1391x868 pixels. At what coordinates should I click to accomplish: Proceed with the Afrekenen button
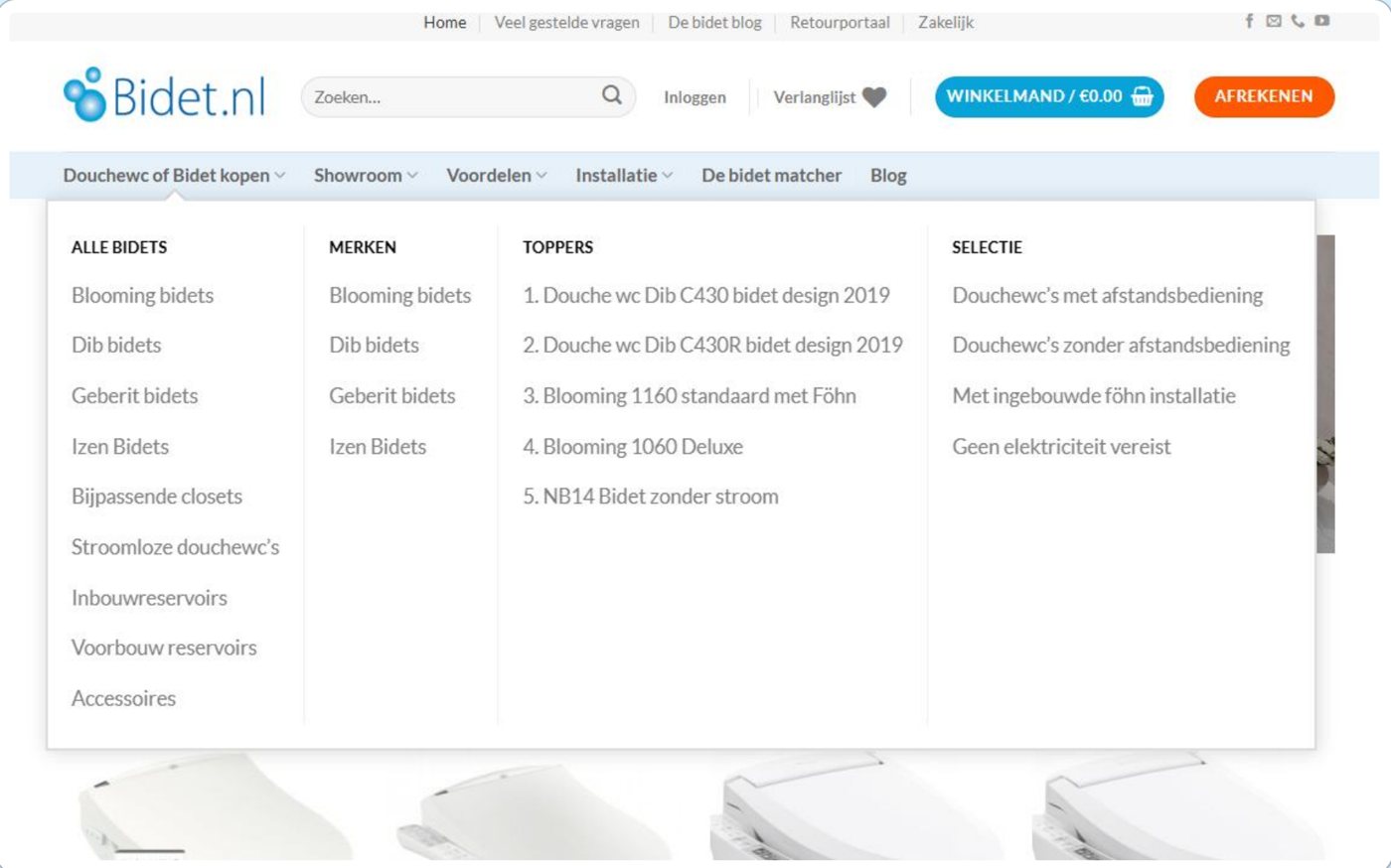(x=1264, y=96)
